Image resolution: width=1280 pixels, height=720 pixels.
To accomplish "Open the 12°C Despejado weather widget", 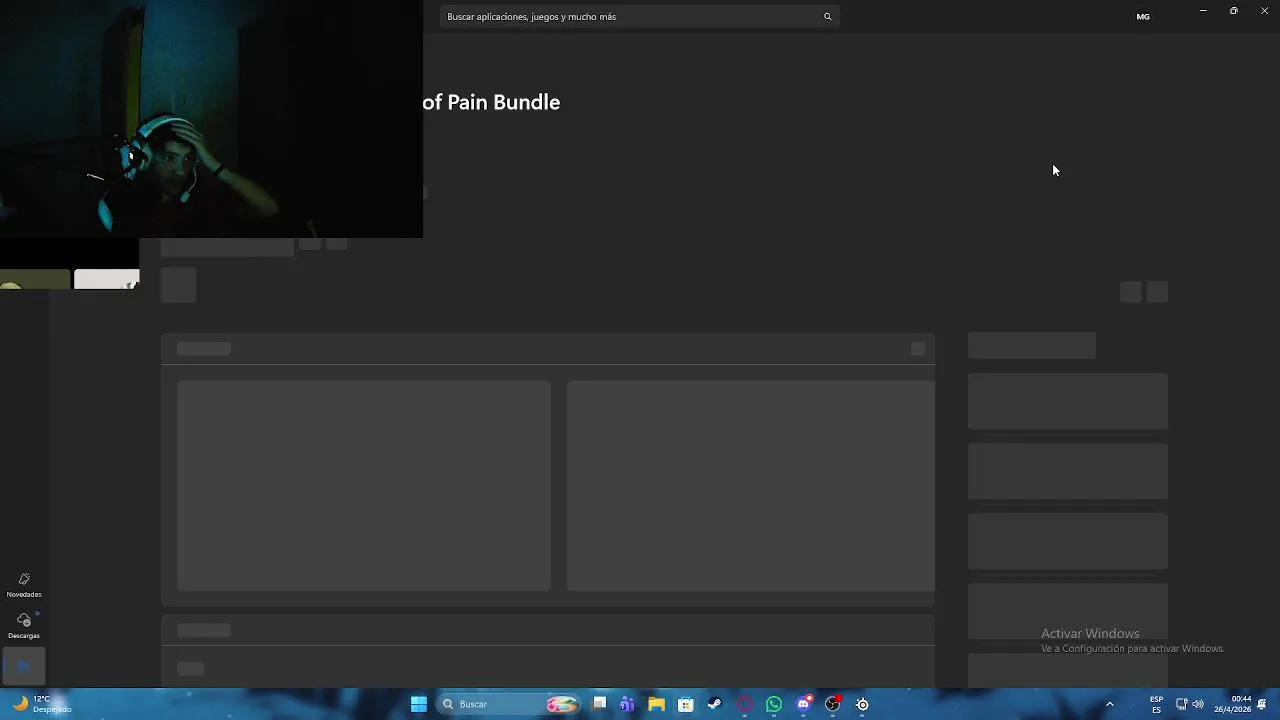I will pyautogui.click(x=42, y=704).
